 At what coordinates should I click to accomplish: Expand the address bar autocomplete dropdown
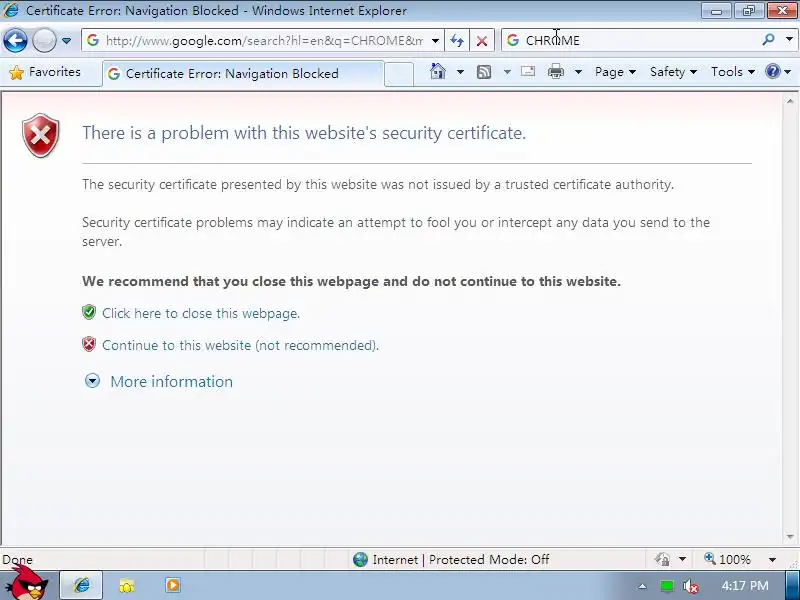click(x=435, y=40)
